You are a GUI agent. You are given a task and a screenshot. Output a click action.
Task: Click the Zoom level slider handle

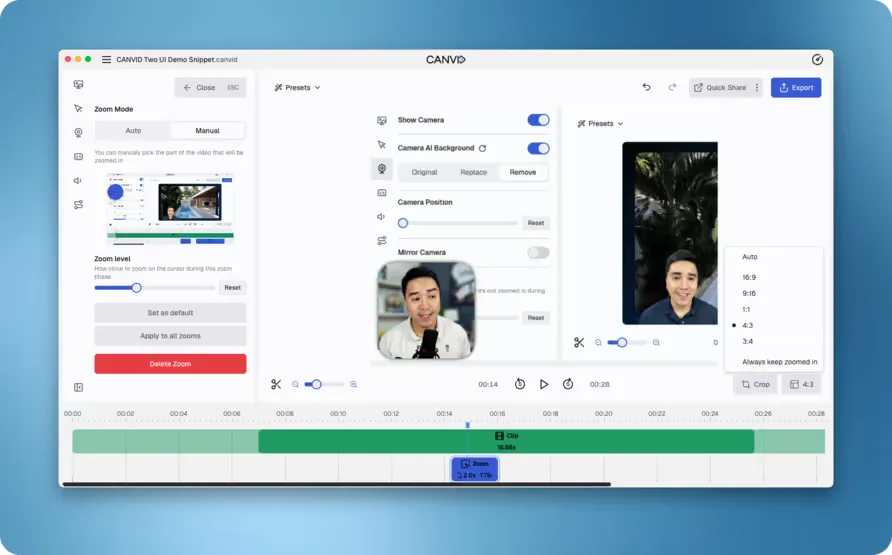point(137,288)
